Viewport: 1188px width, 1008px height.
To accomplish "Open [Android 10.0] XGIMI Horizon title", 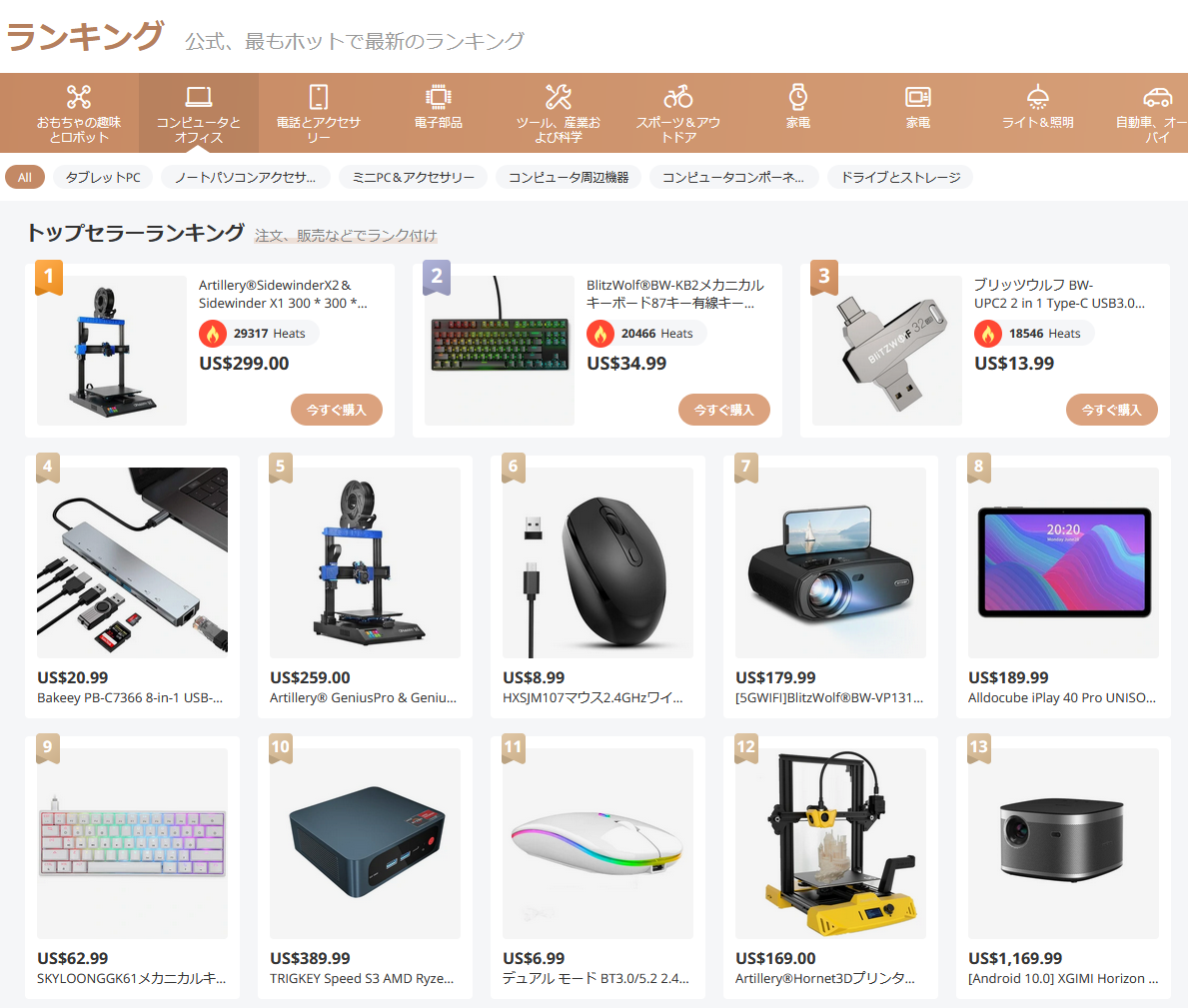I will pyautogui.click(x=1064, y=978).
